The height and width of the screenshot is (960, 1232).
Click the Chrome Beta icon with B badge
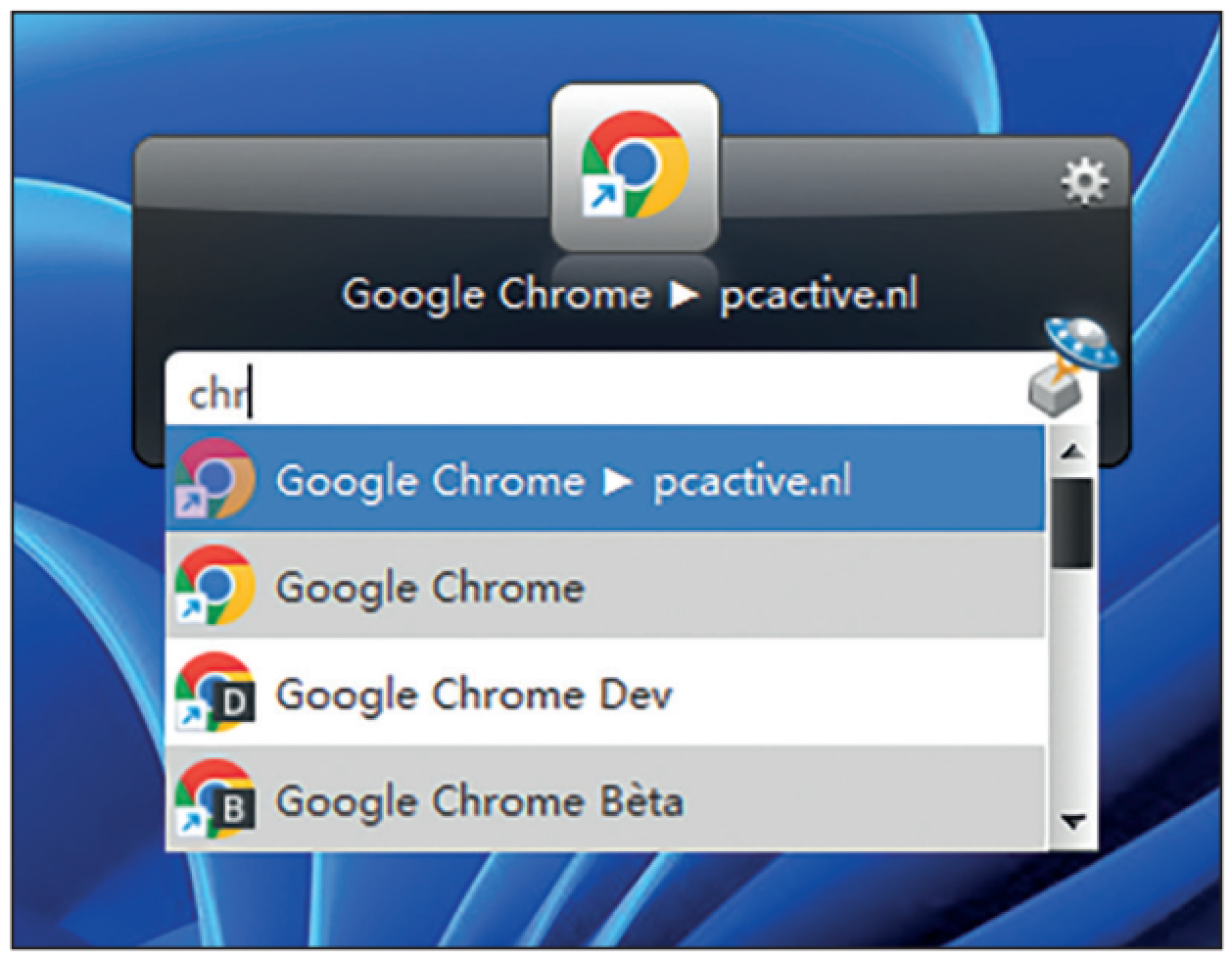214,799
